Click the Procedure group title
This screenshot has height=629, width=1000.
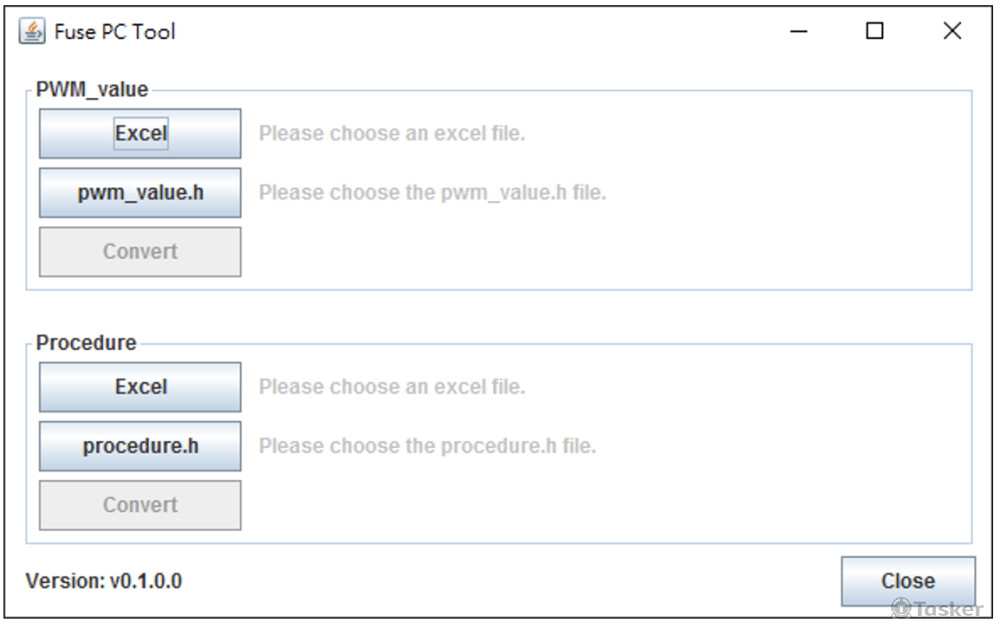click(86, 343)
